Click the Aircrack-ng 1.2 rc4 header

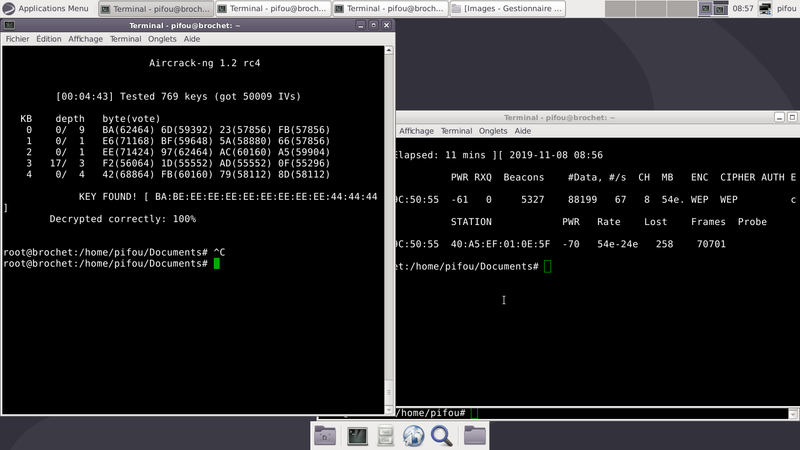pos(205,63)
